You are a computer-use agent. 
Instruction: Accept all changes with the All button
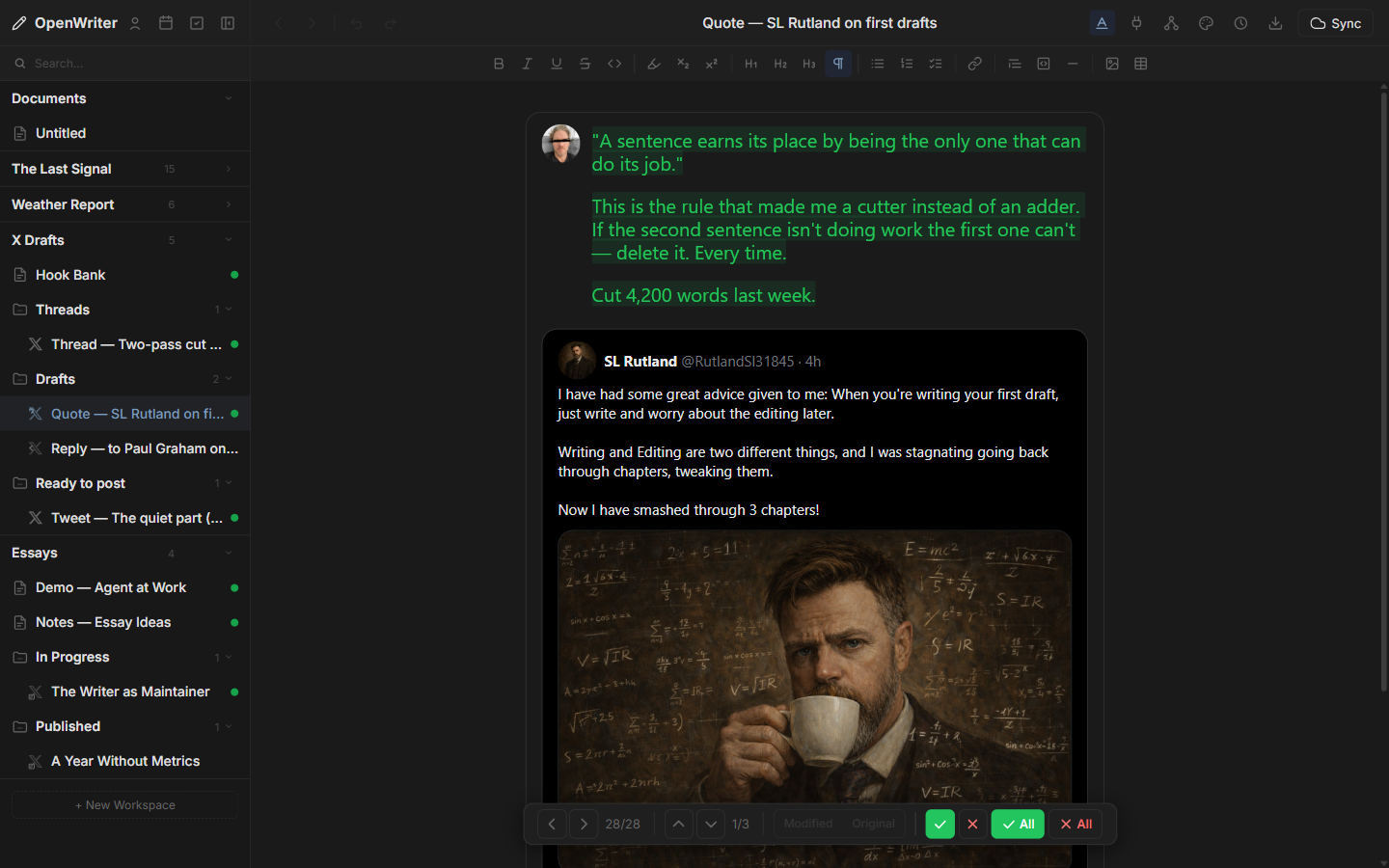[1018, 824]
